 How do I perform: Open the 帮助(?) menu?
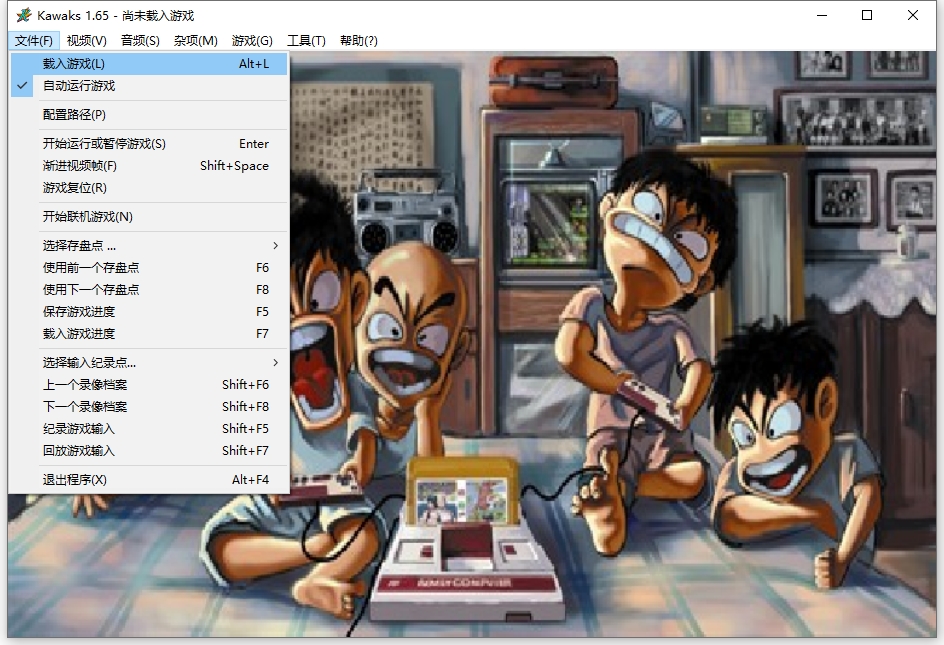click(359, 40)
